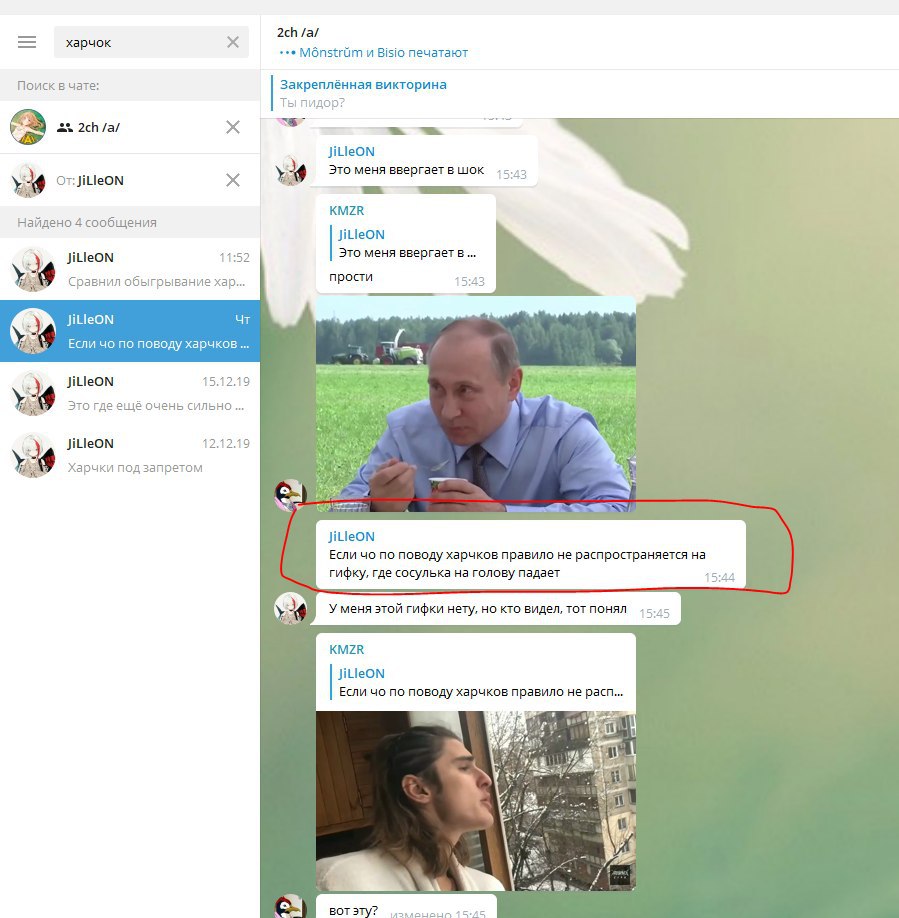The image size is (899, 918).
Task: Clear the search field text 'харчок'
Action: [233, 42]
